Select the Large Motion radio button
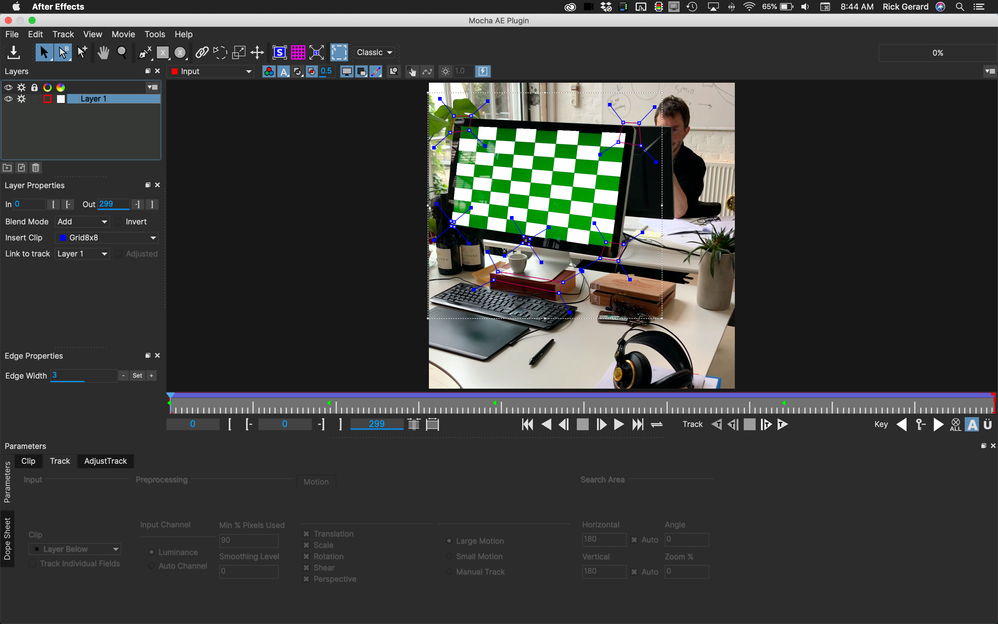Image resolution: width=998 pixels, height=624 pixels. tap(449, 541)
